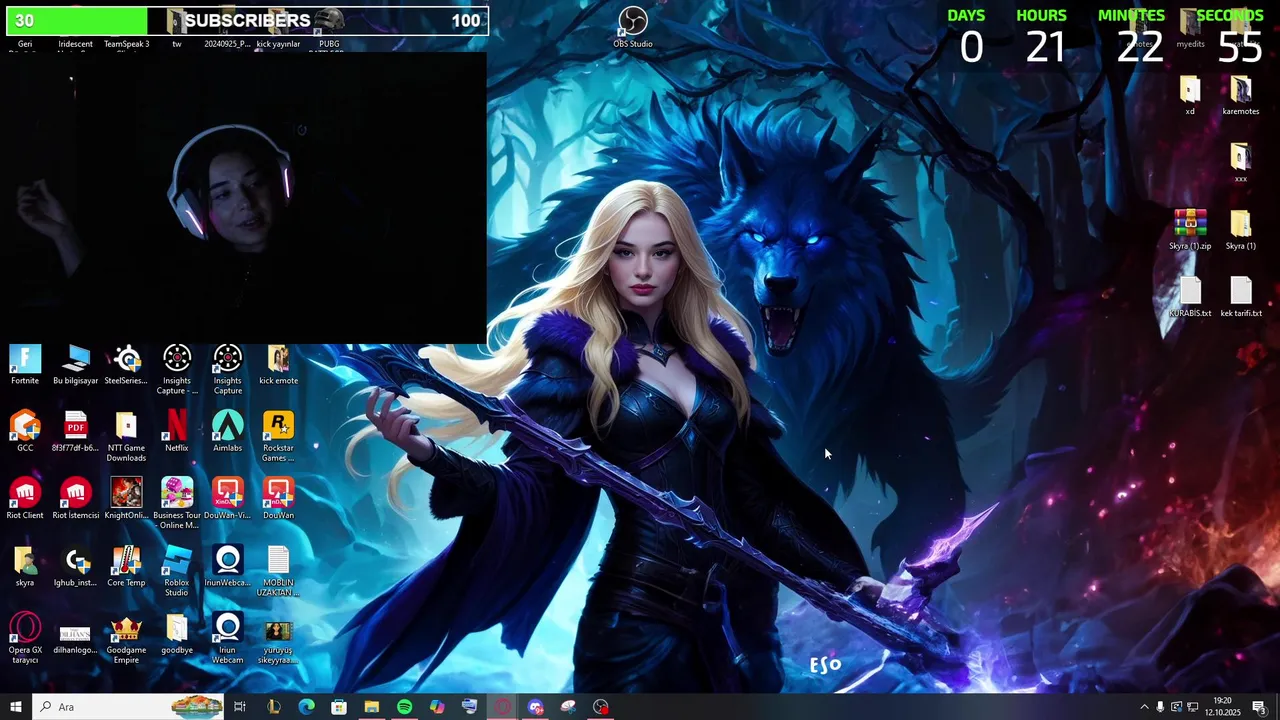Select the Riot İstemcisi desktop icon
The width and height of the screenshot is (1280, 720).
(76, 499)
